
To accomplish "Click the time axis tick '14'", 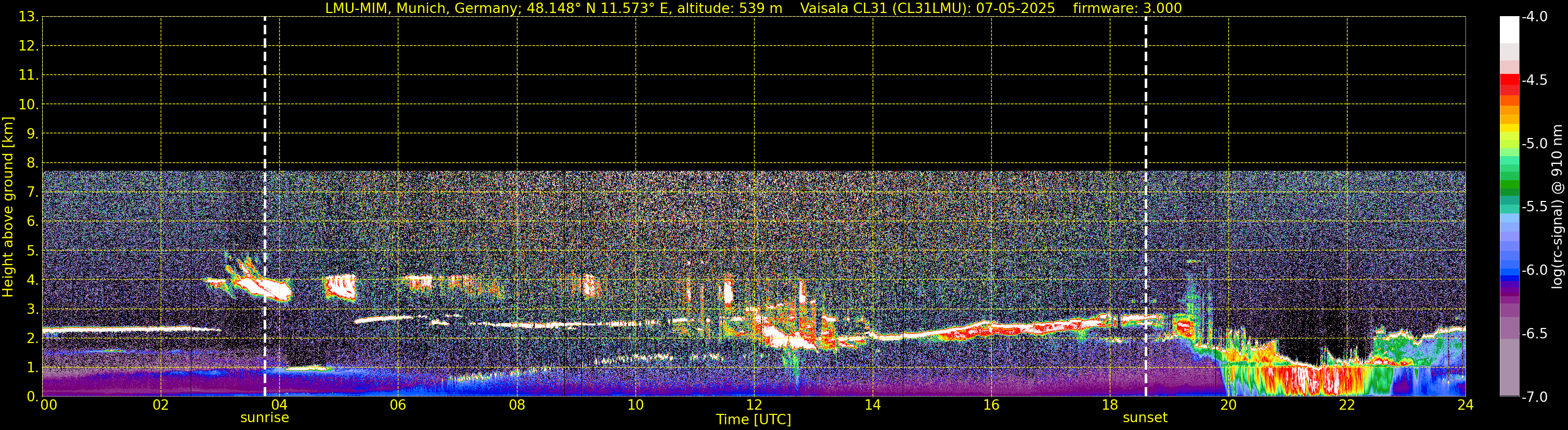I will pyautogui.click(x=873, y=405).
